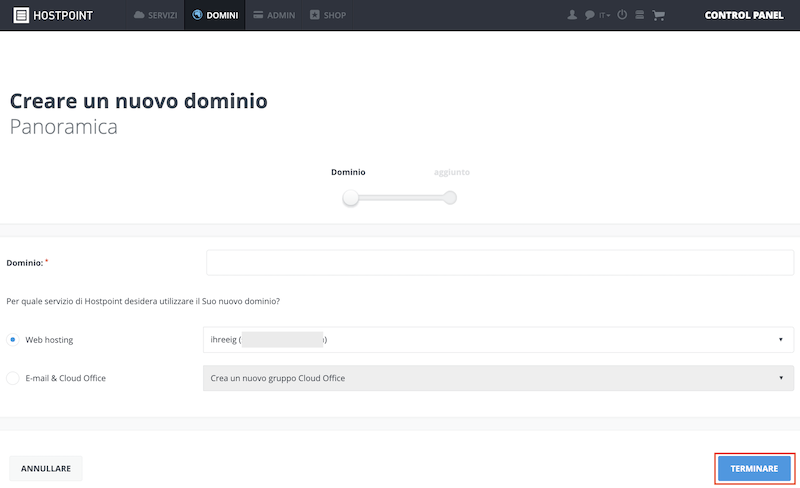Click the 'Per quale servizio di Hostpoint' question text
Screen dimensions: 800x488
[x=143, y=301]
